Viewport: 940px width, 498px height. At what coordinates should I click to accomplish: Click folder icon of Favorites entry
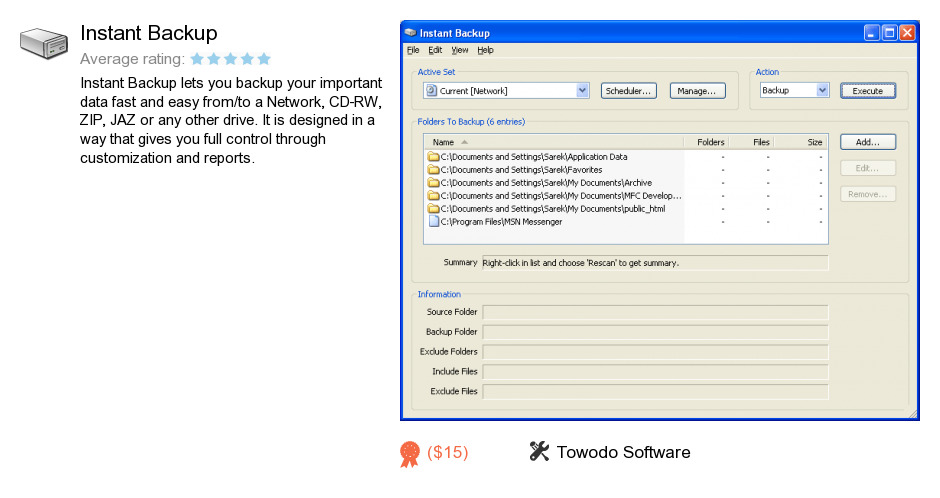click(433, 170)
